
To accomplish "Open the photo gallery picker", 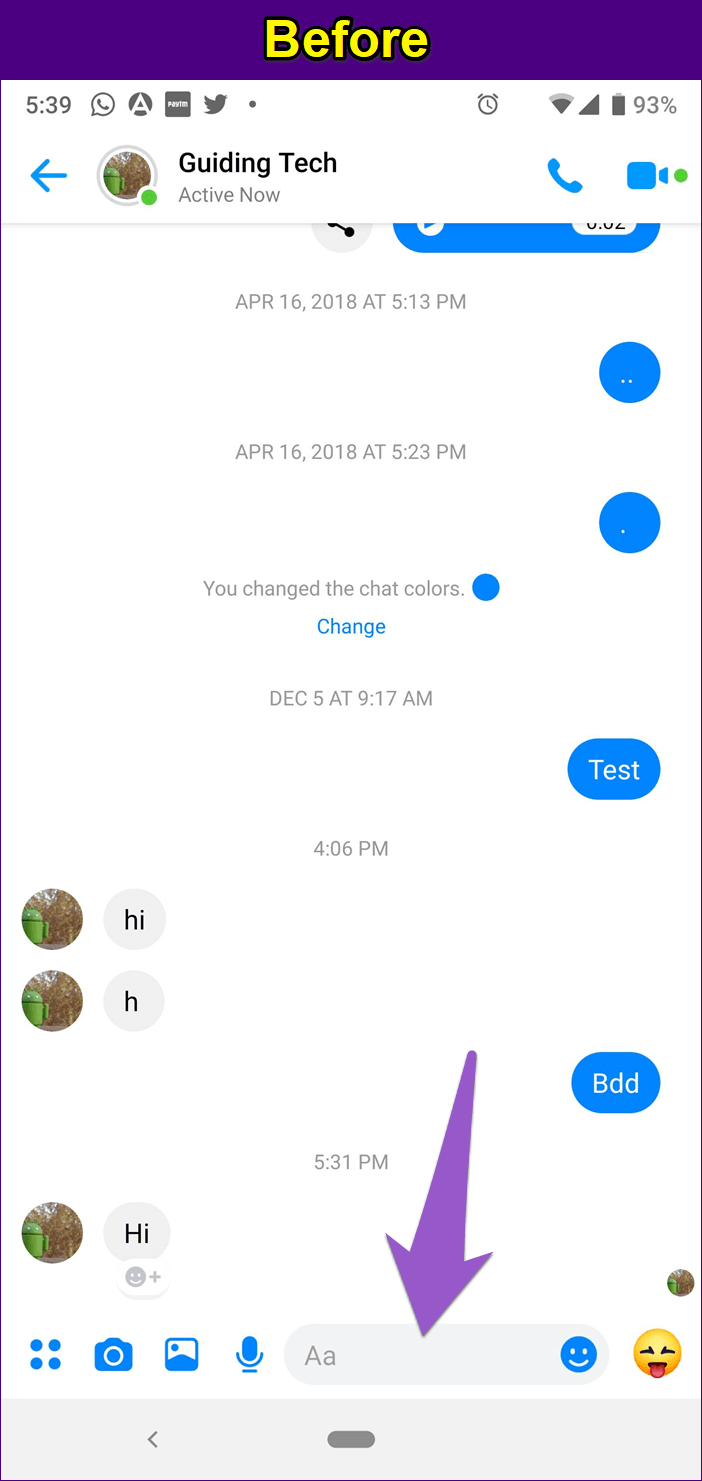I will pos(181,1354).
